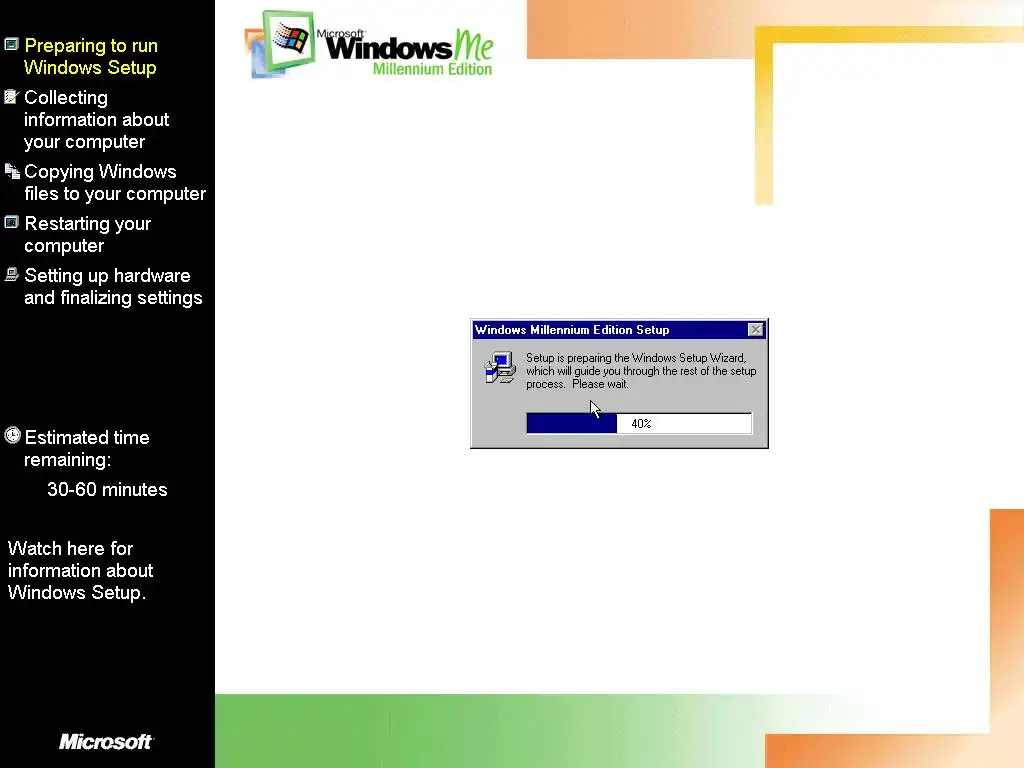
Task: Click the dialog title 'Windows Millennium Edition Setup'
Action: pyautogui.click(x=572, y=330)
